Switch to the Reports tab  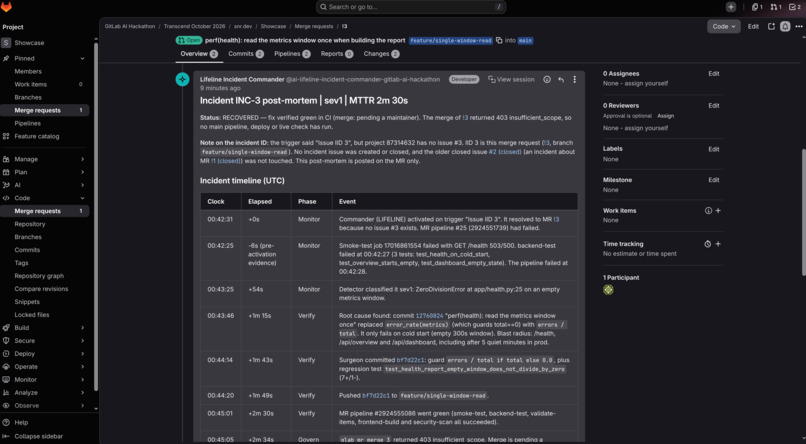point(337,54)
